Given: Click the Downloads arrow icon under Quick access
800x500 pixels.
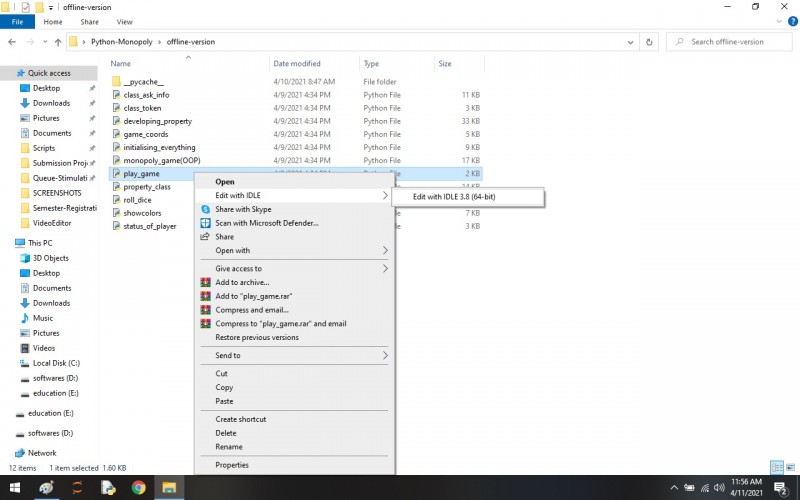Looking at the screenshot, I should (24, 103).
